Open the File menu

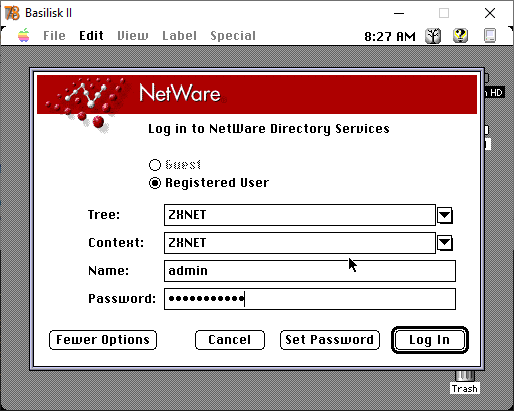tap(54, 36)
